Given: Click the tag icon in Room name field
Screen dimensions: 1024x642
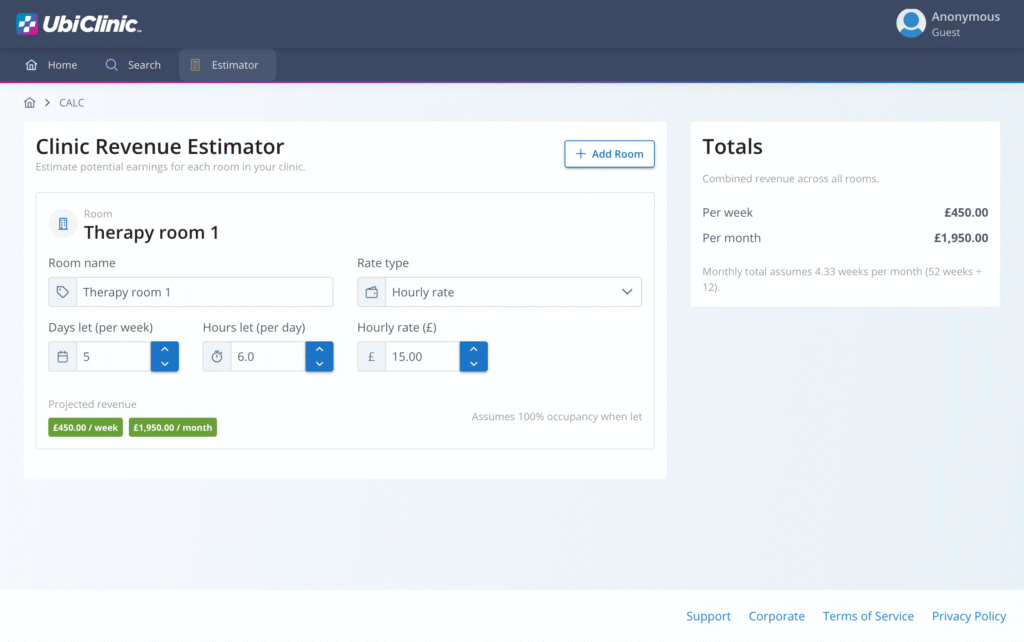Looking at the screenshot, I should pos(63,292).
